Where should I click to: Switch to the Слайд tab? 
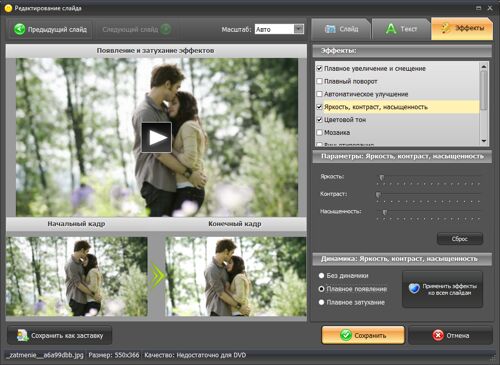341,29
